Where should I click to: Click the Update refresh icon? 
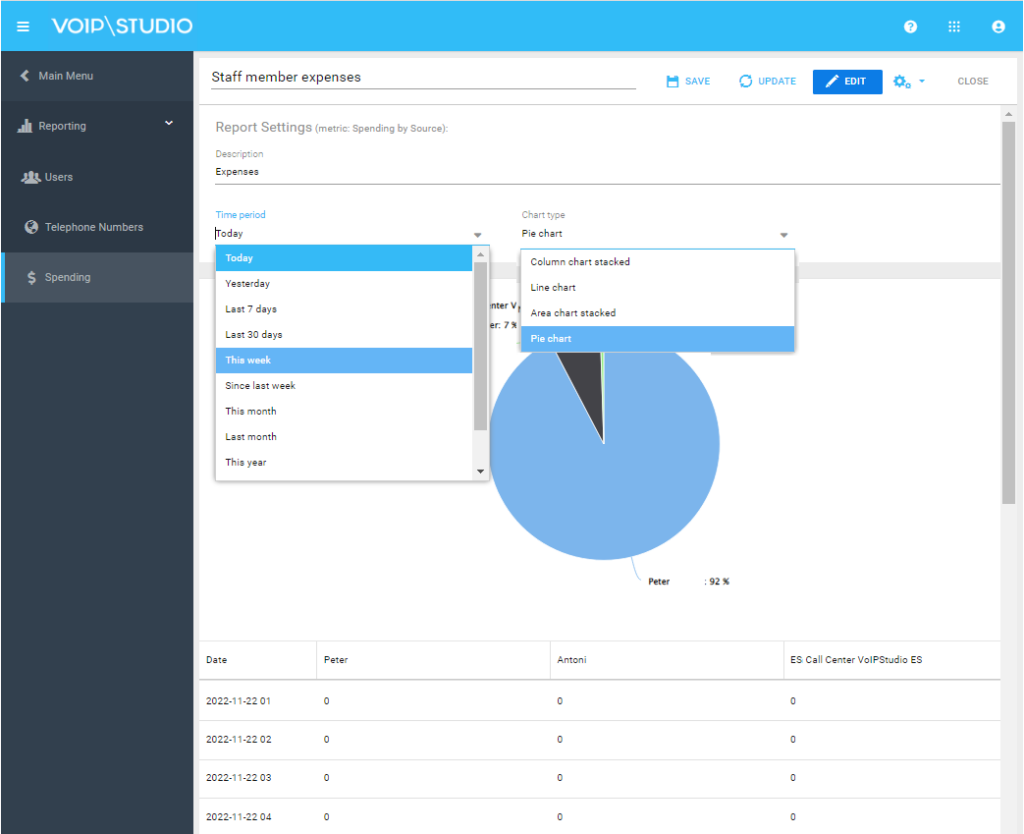coord(747,81)
